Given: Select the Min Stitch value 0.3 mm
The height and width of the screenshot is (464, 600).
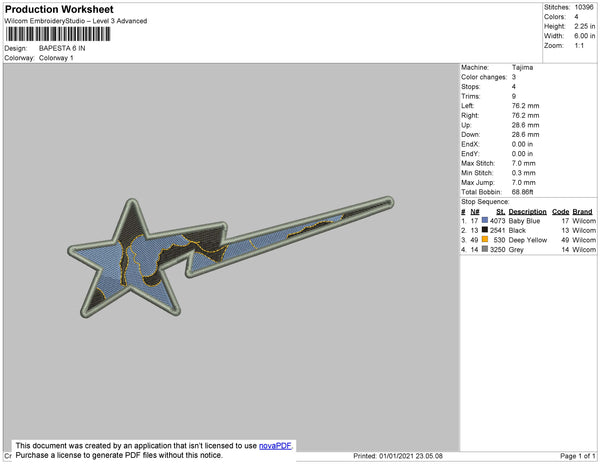Looking at the screenshot, I should click(523, 173).
